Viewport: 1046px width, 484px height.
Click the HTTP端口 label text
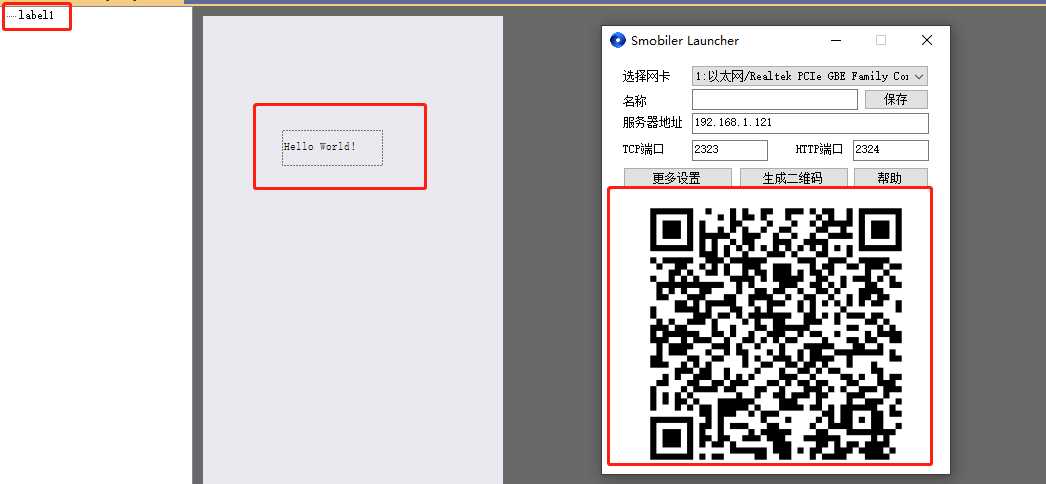pyautogui.click(x=819, y=149)
